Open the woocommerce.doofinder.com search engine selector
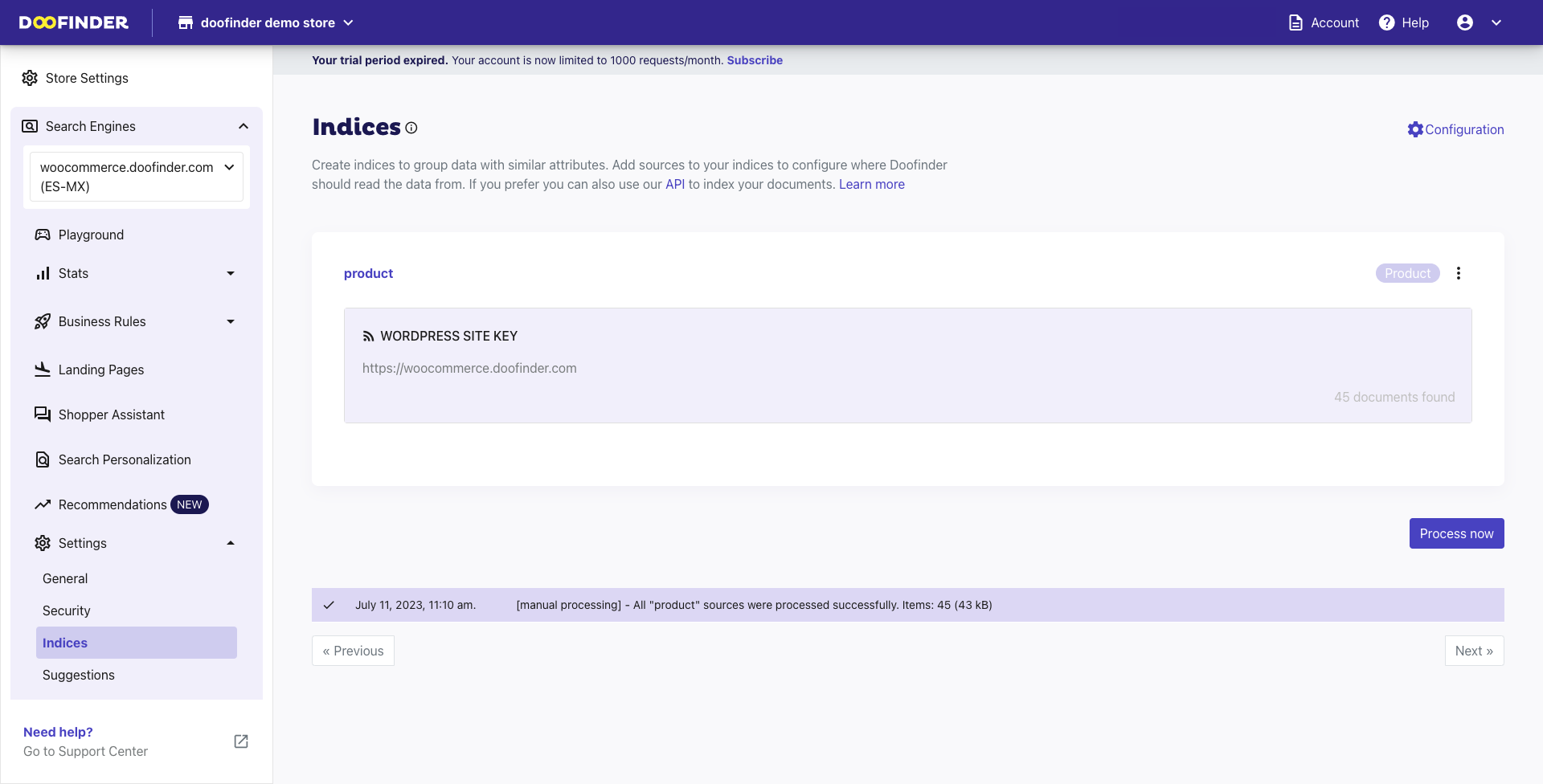 pyautogui.click(x=137, y=177)
